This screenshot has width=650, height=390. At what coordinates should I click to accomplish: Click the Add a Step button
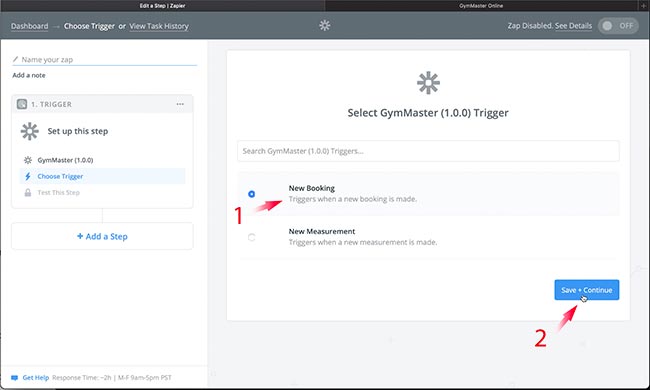click(x=102, y=236)
